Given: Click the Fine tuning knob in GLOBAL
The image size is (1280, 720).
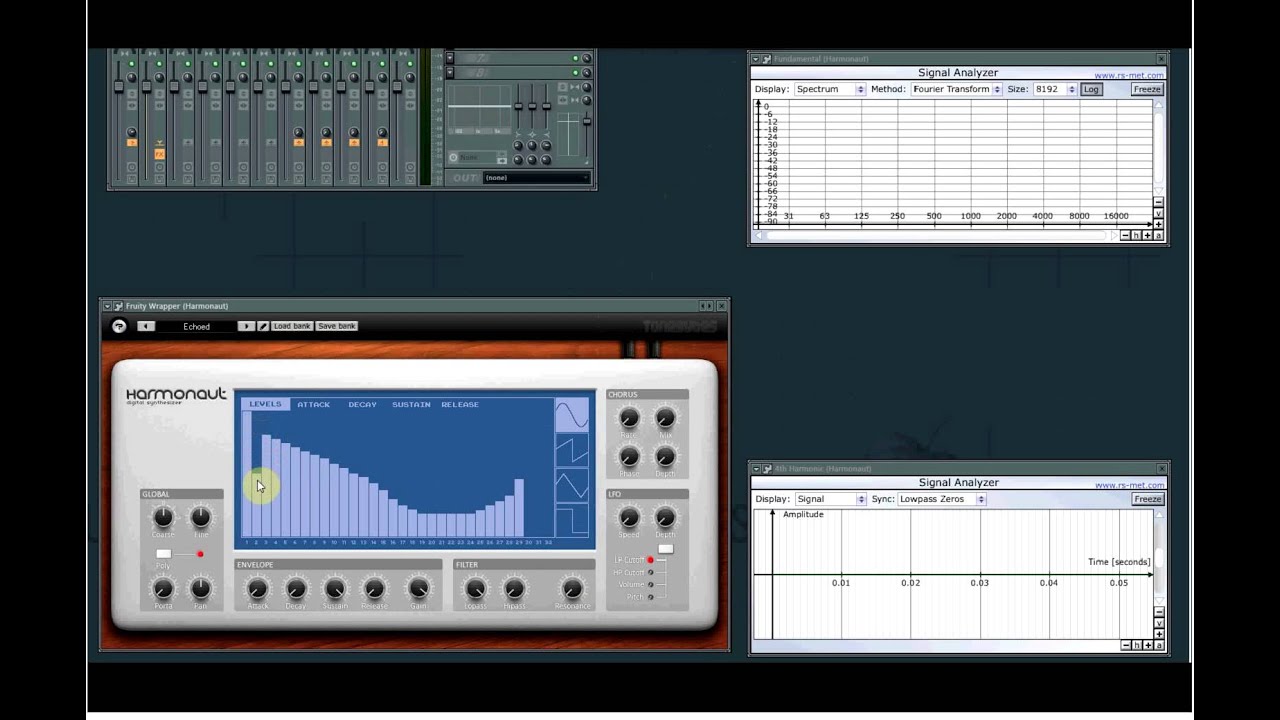Looking at the screenshot, I should click(x=201, y=517).
